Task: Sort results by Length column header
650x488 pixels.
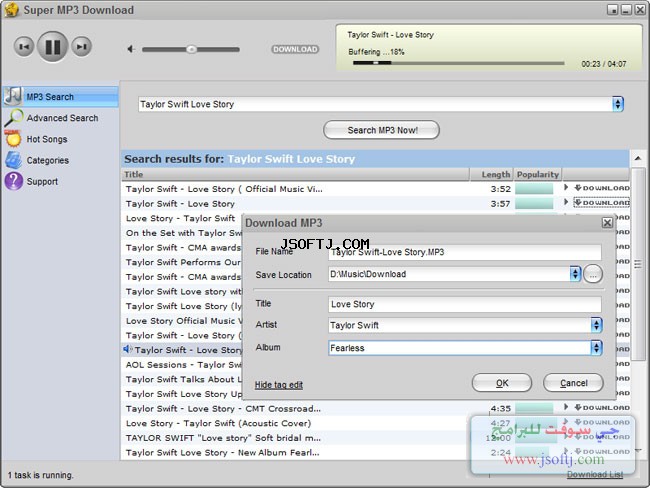Action: (x=492, y=175)
